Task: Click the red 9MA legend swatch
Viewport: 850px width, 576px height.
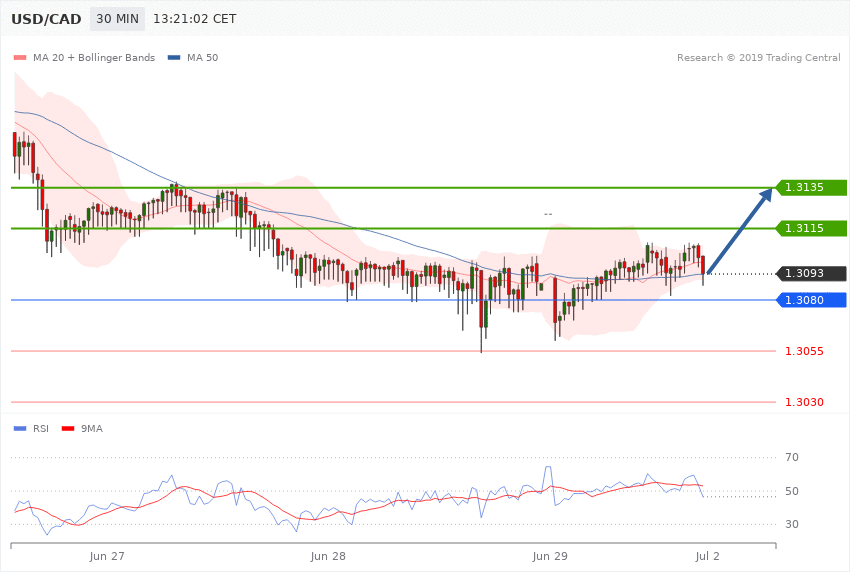Action: [x=68, y=429]
